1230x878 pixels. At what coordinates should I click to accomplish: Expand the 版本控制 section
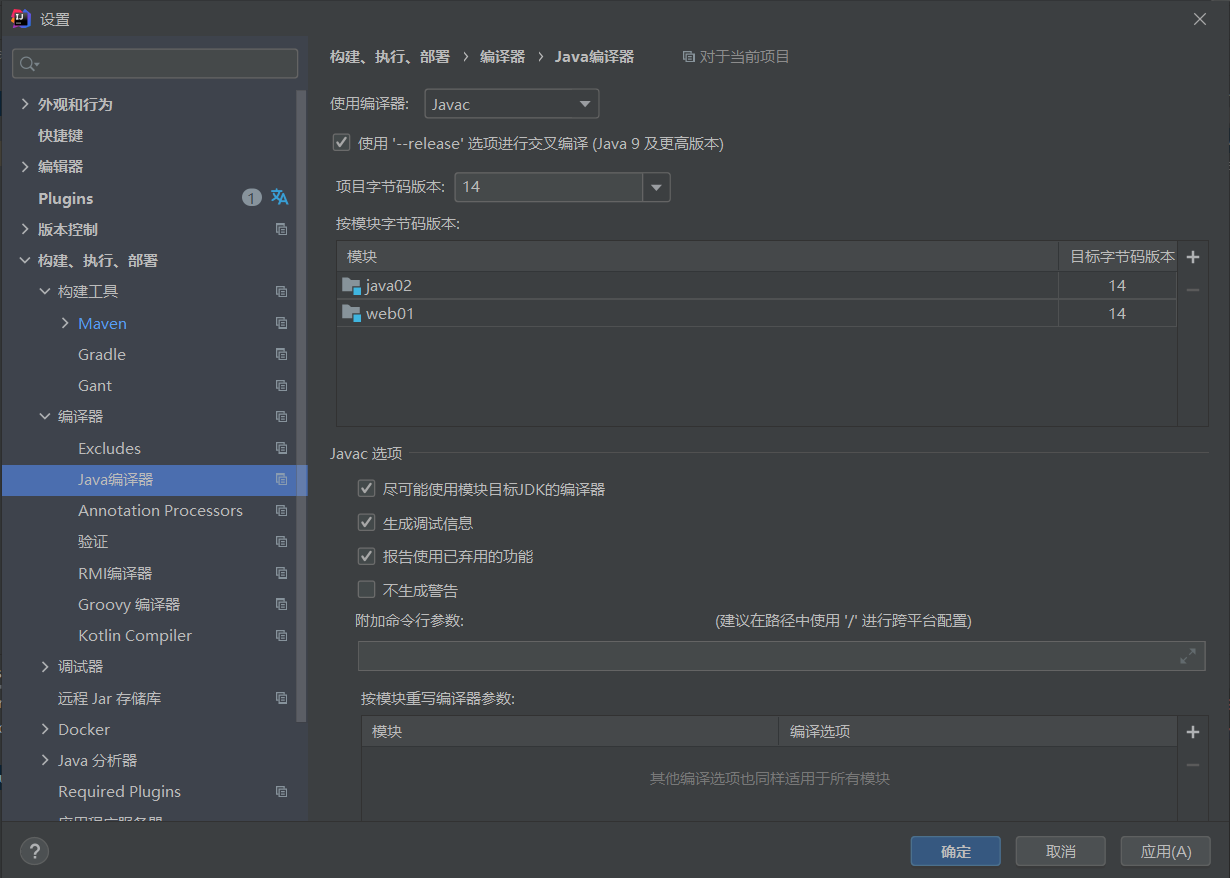(x=25, y=229)
